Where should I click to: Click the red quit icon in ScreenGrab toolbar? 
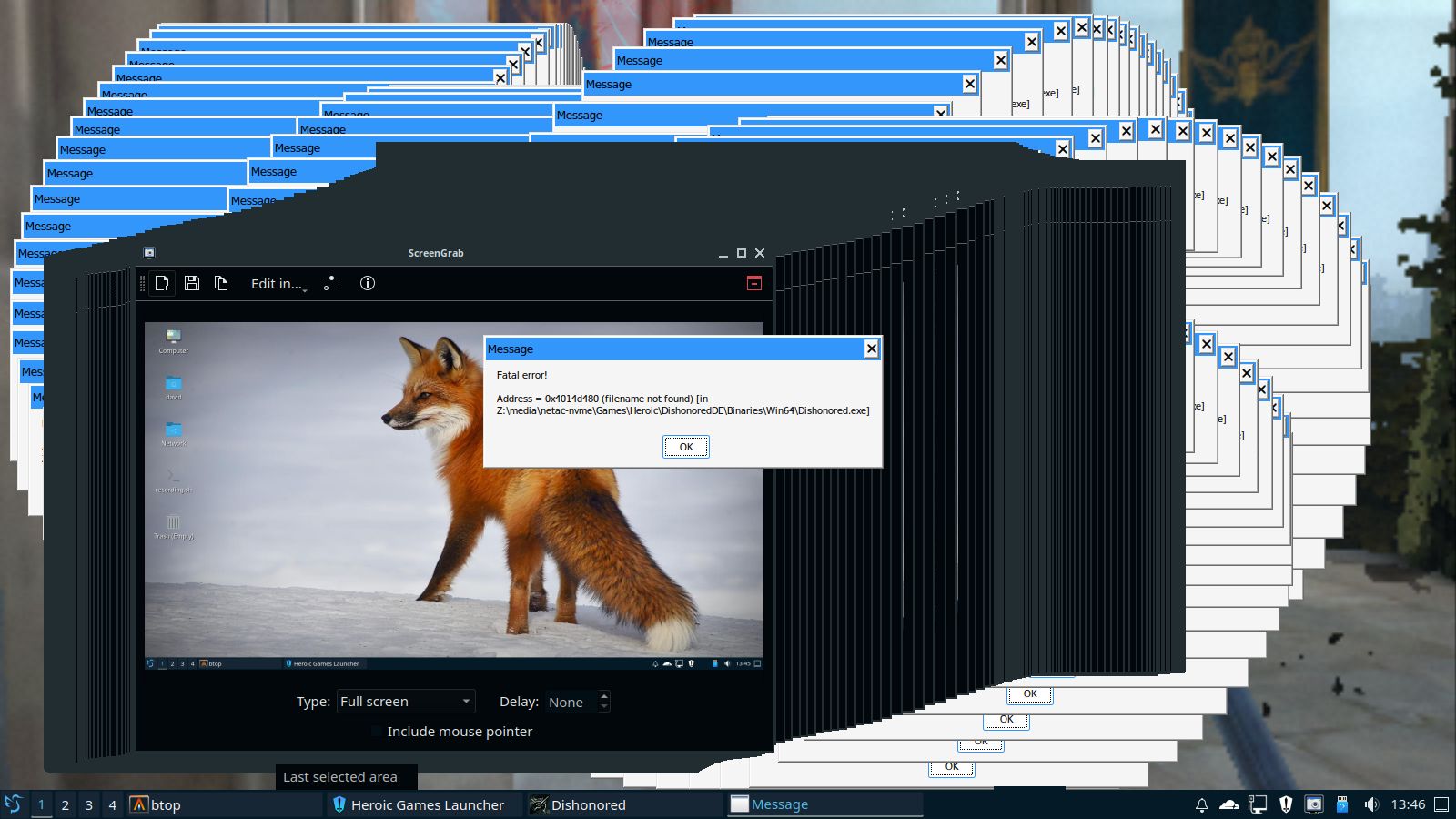click(x=754, y=283)
